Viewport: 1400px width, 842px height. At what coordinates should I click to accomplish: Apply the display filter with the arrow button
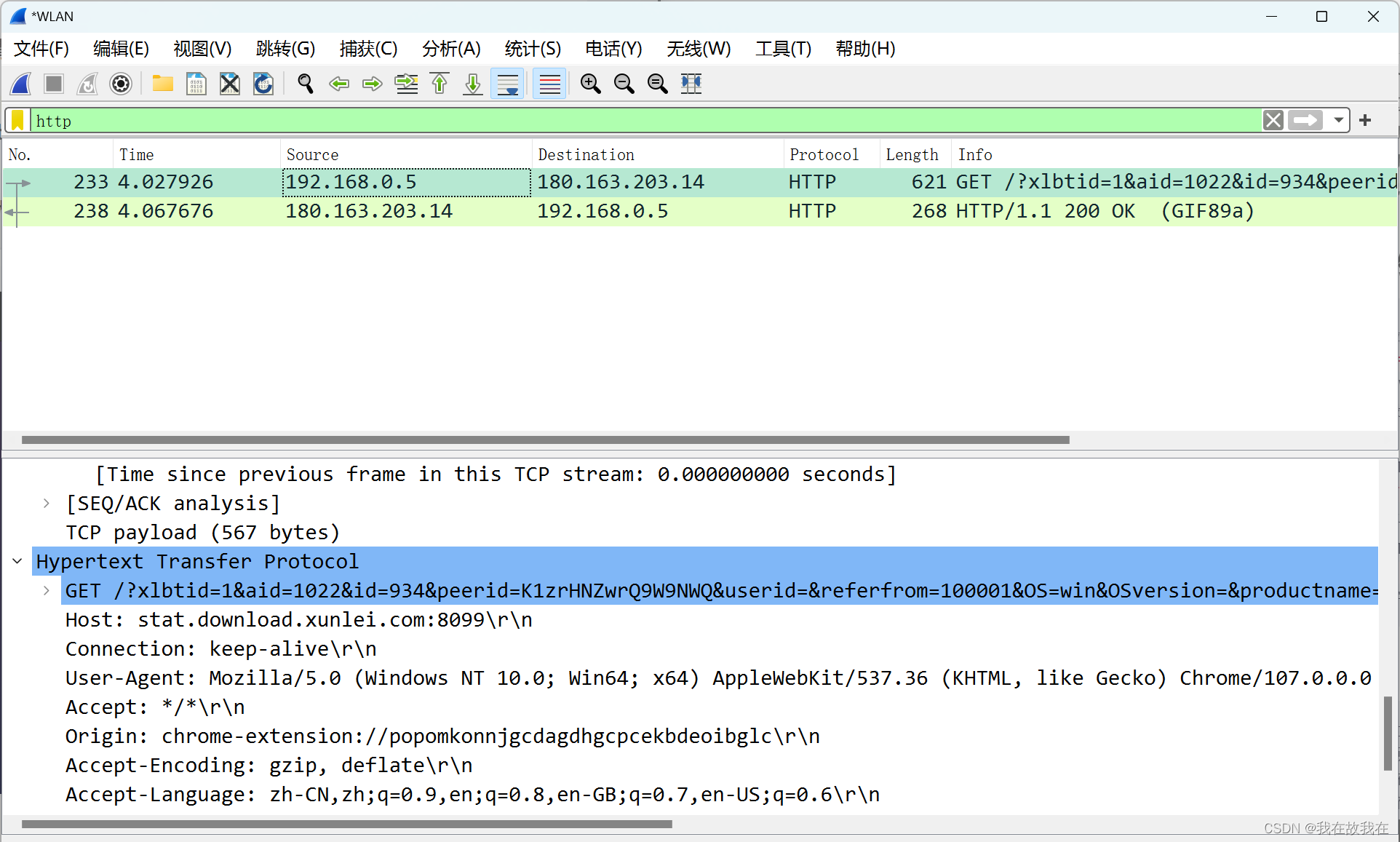[x=1306, y=120]
